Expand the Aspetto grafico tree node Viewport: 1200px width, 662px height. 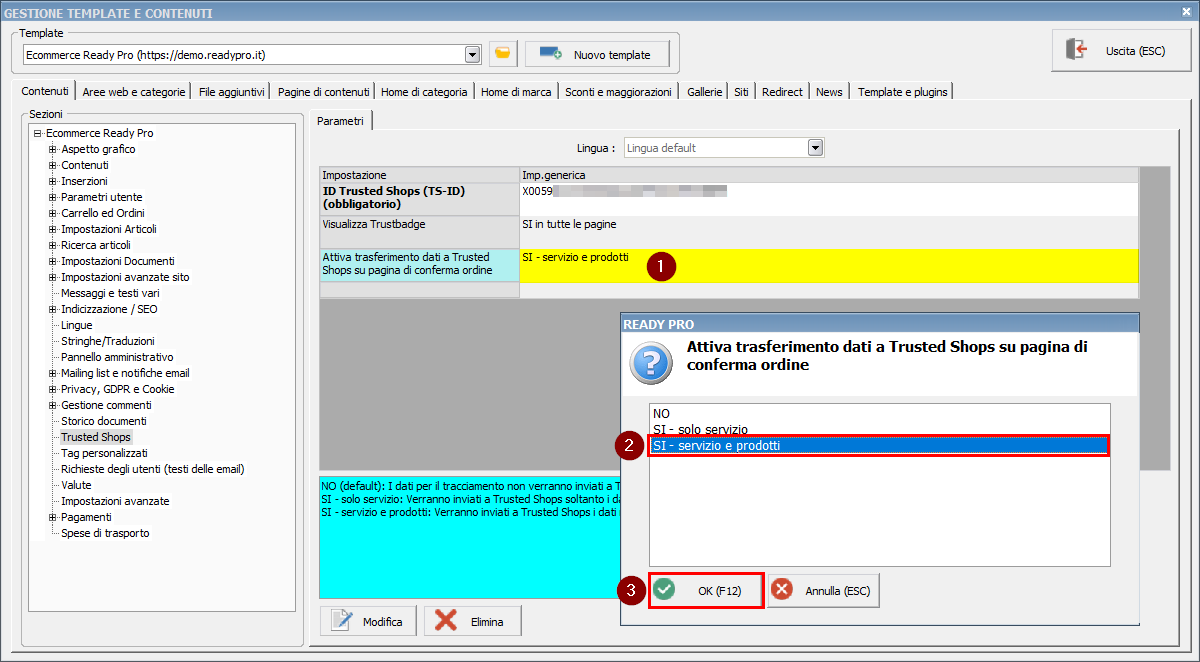[x=53, y=149]
